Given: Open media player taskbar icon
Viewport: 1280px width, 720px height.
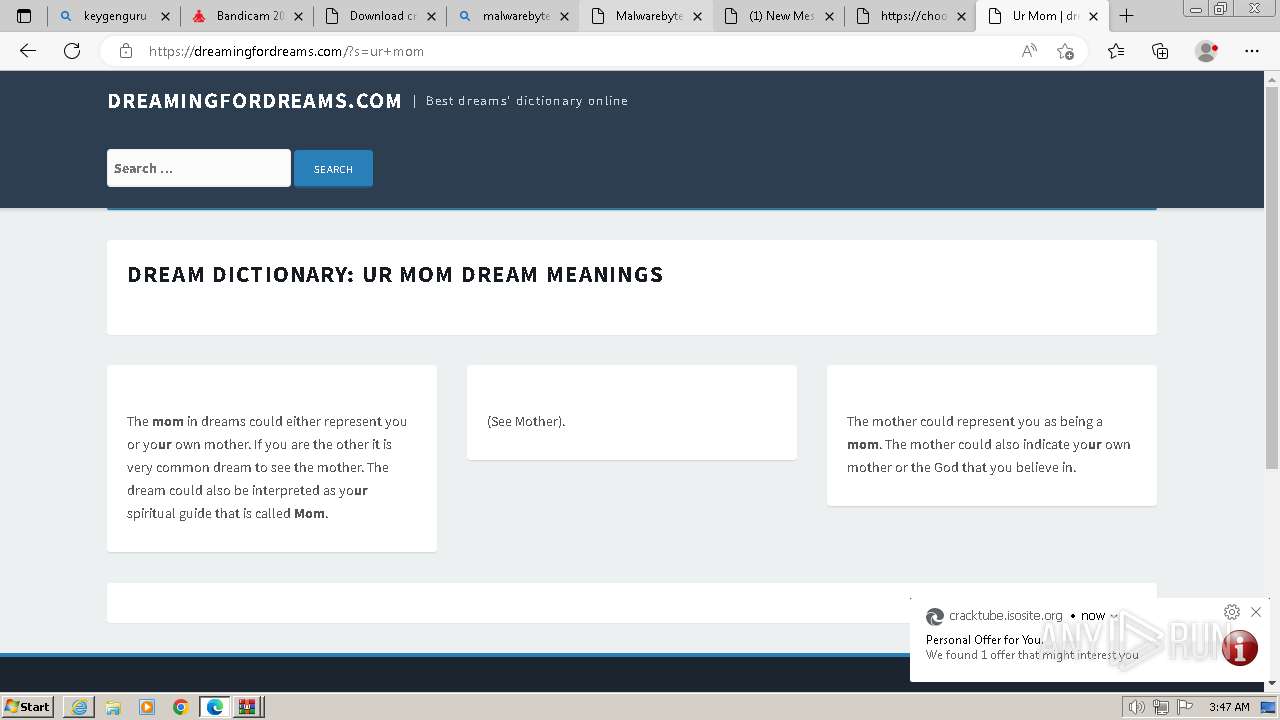Looking at the screenshot, I should point(147,707).
